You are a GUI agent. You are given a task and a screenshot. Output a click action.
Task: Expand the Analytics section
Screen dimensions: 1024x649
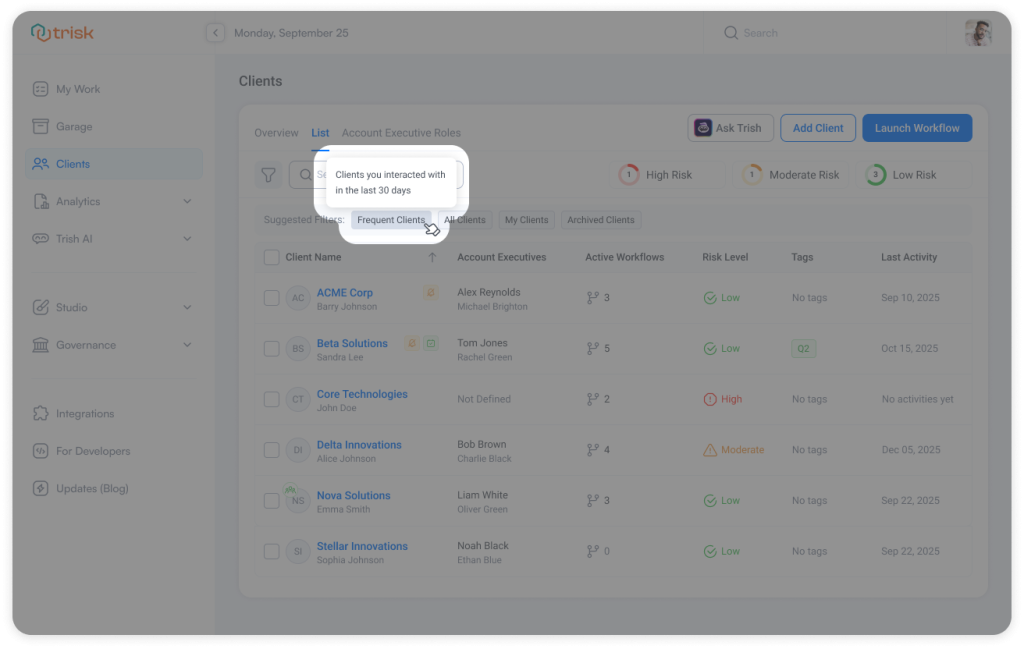[186, 201]
